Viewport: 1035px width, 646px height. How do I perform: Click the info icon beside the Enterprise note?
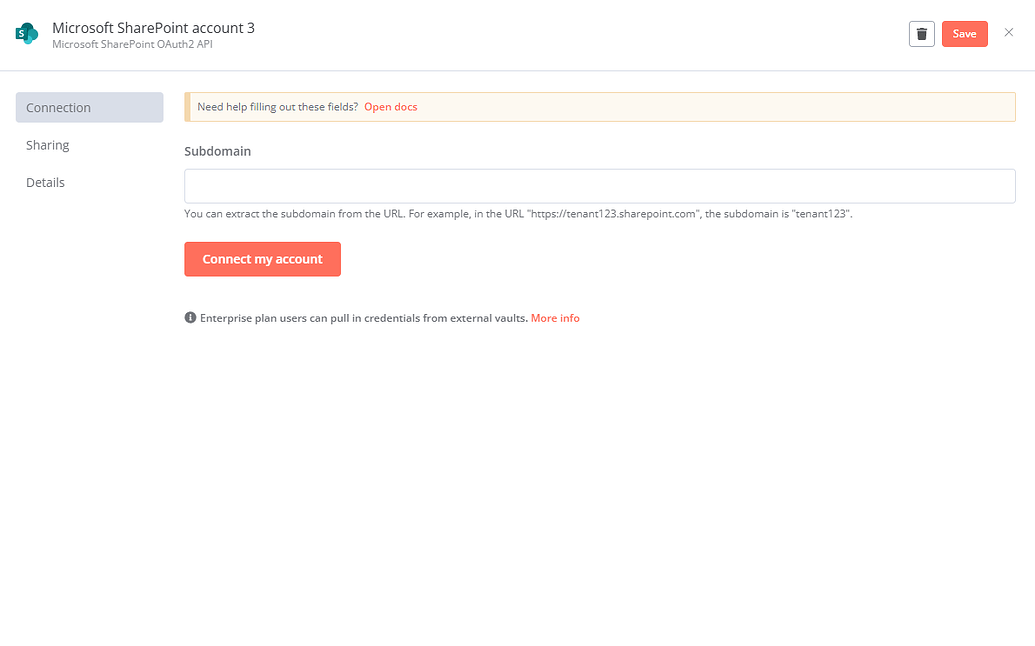pos(190,317)
